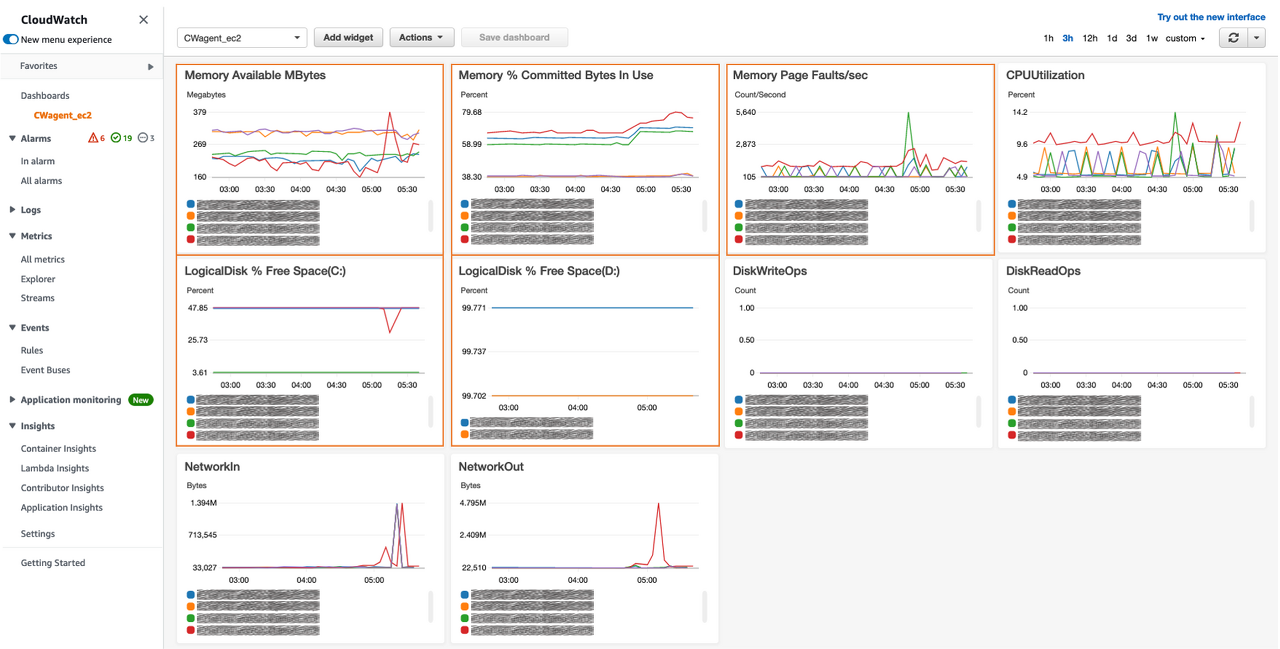Open the Actions dropdown menu
1280x649 pixels.
click(x=422, y=37)
